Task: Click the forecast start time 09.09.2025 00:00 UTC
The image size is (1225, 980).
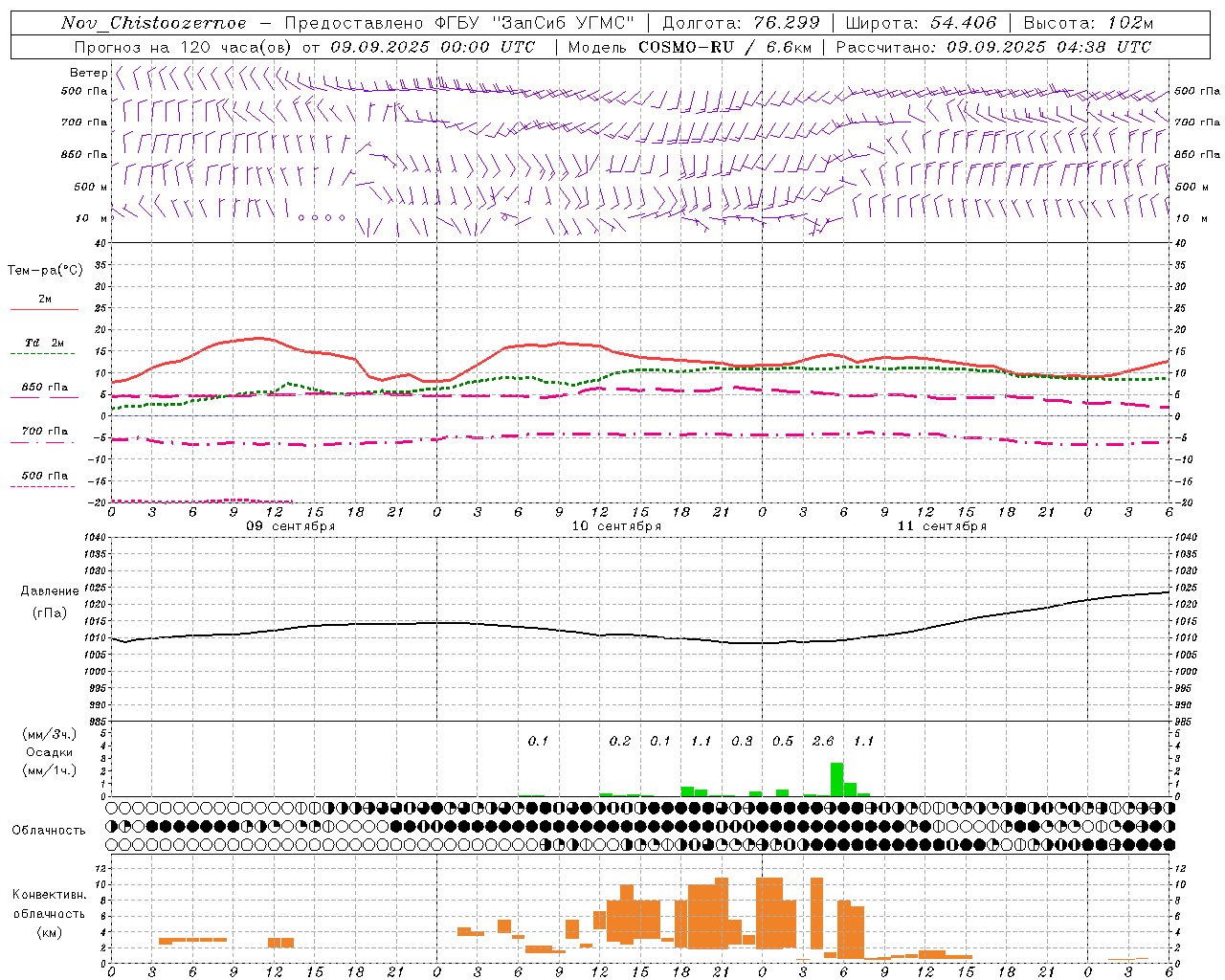Action: pos(433,47)
